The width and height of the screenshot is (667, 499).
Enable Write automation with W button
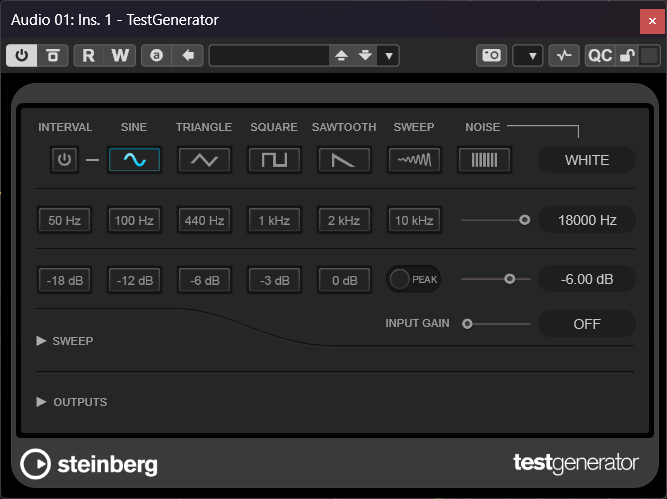[x=120, y=56]
